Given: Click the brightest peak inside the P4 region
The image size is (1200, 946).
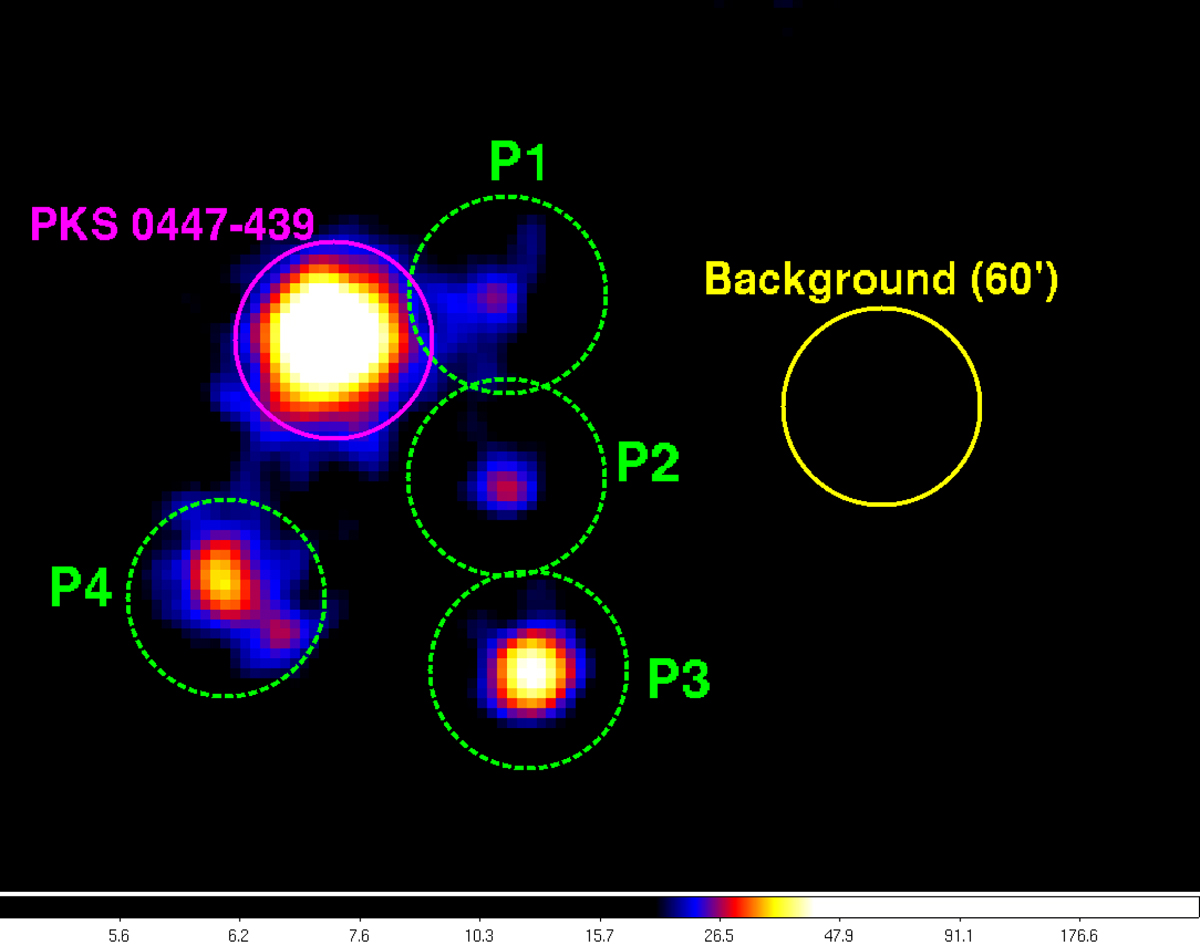Looking at the screenshot, I should point(219,576).
